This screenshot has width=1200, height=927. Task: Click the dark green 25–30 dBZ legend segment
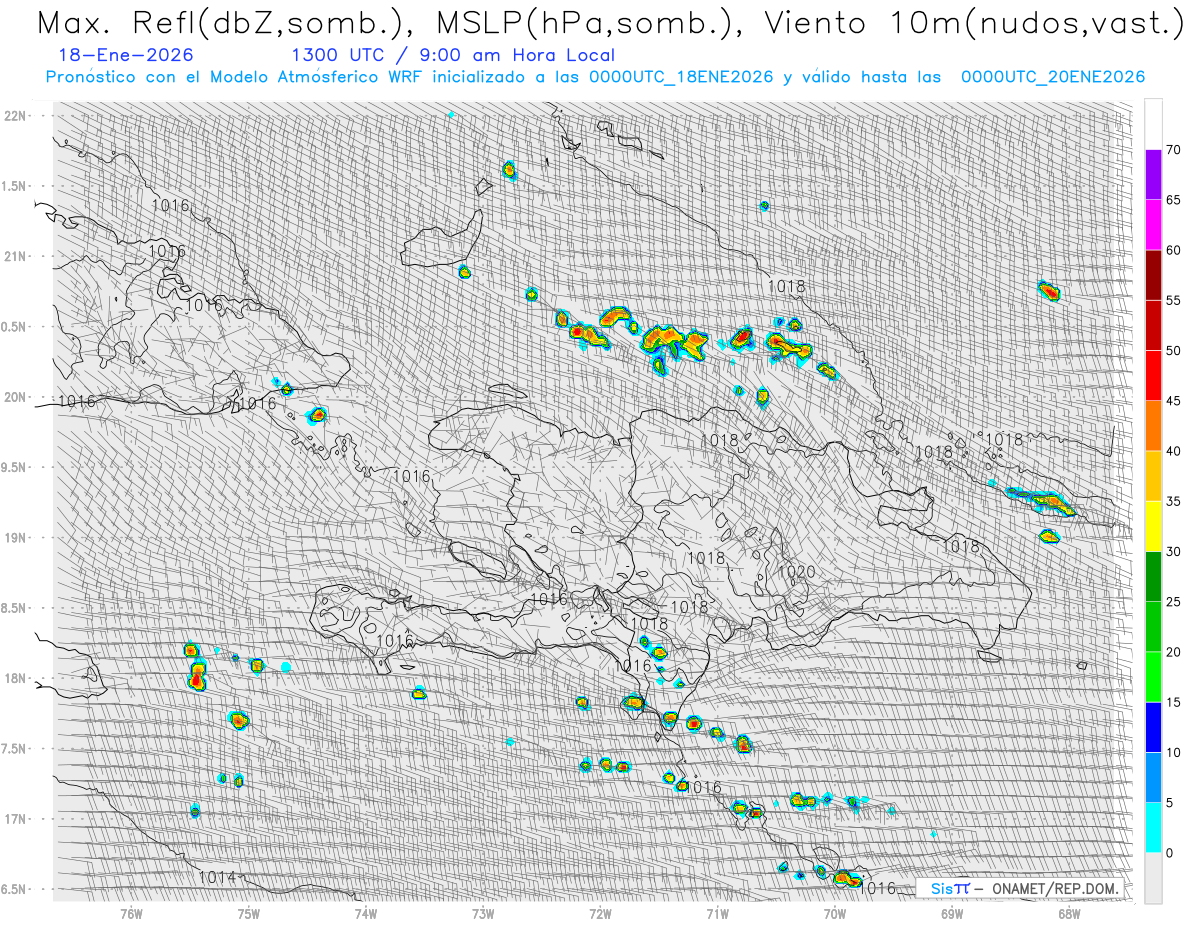1153,576
